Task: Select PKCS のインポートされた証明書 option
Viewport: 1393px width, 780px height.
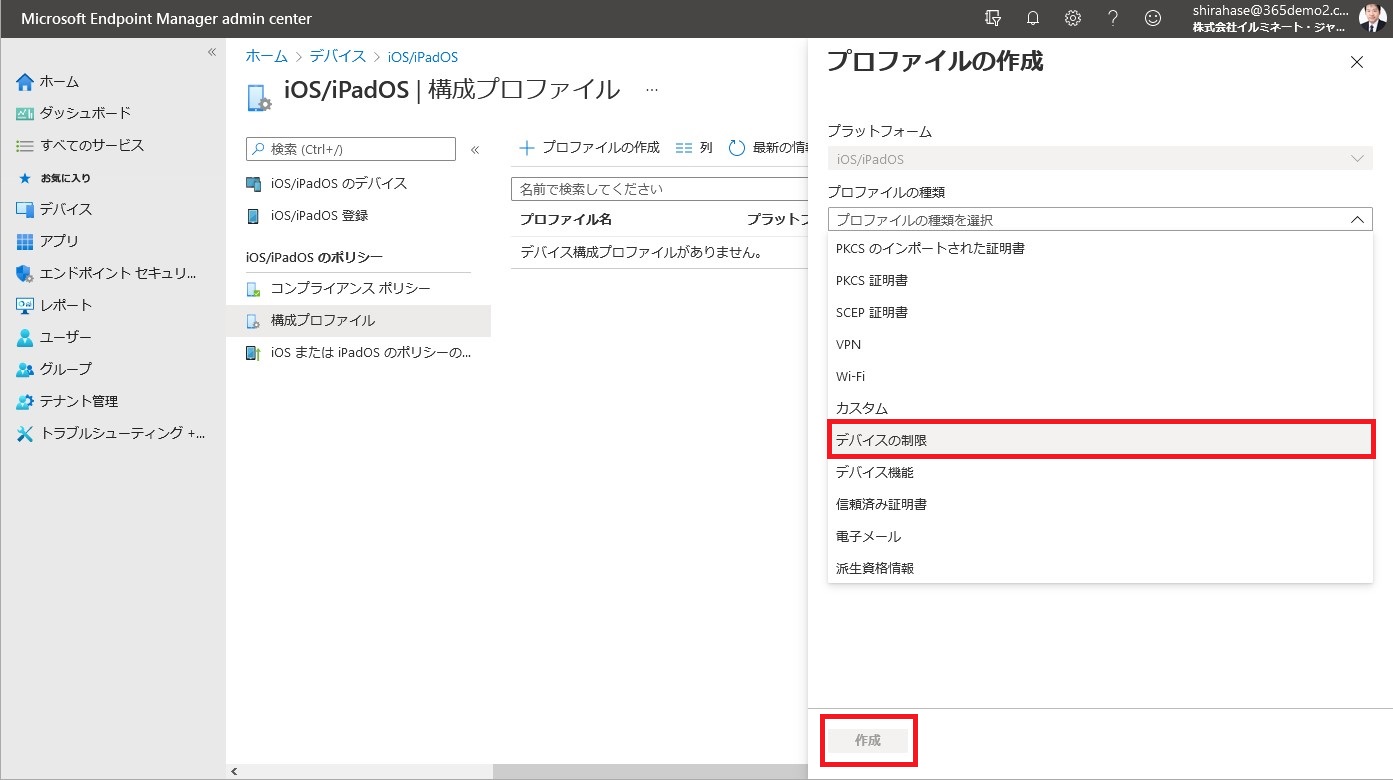Action: point(1100,248)
